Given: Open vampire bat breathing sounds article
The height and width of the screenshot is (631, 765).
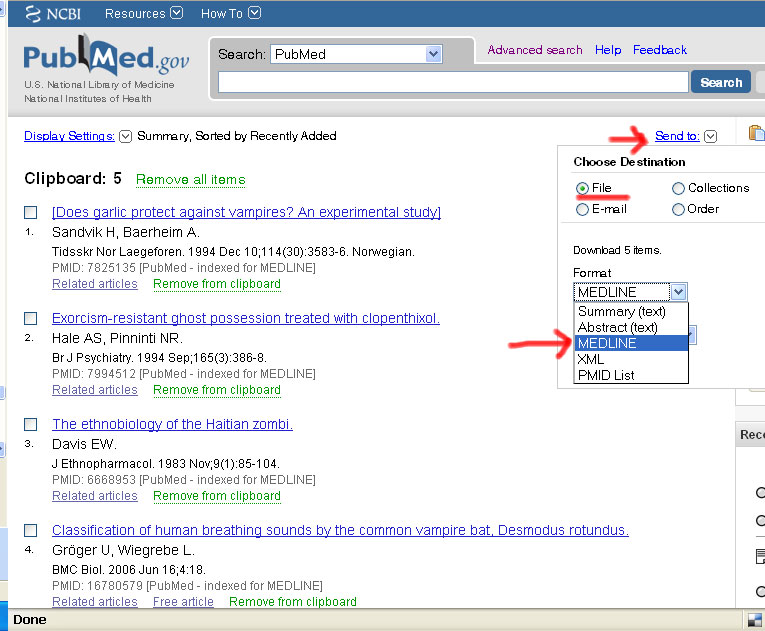Looking at the screenshot, I should pyautogui.click(x=340, y=530).
